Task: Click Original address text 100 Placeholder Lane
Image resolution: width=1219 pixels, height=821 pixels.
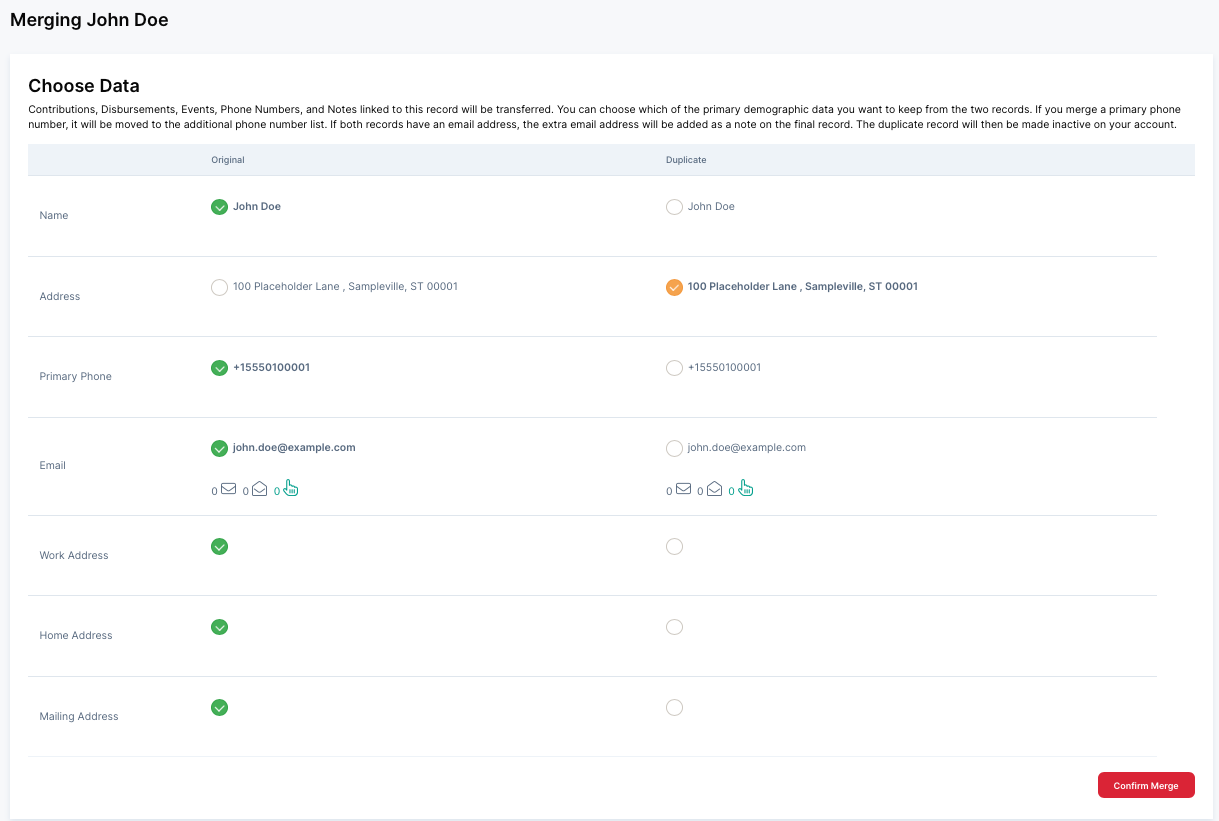Action: pos(345,286)
